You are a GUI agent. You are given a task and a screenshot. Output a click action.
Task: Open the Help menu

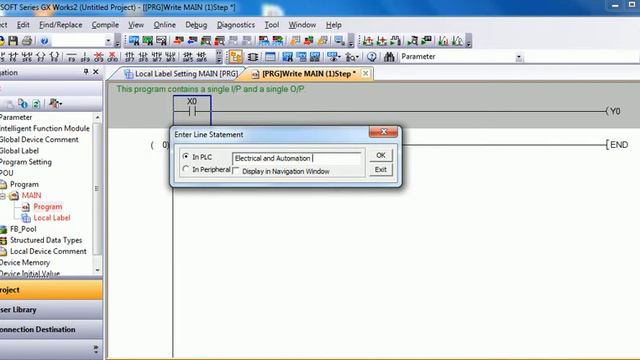tap(333, 25)
